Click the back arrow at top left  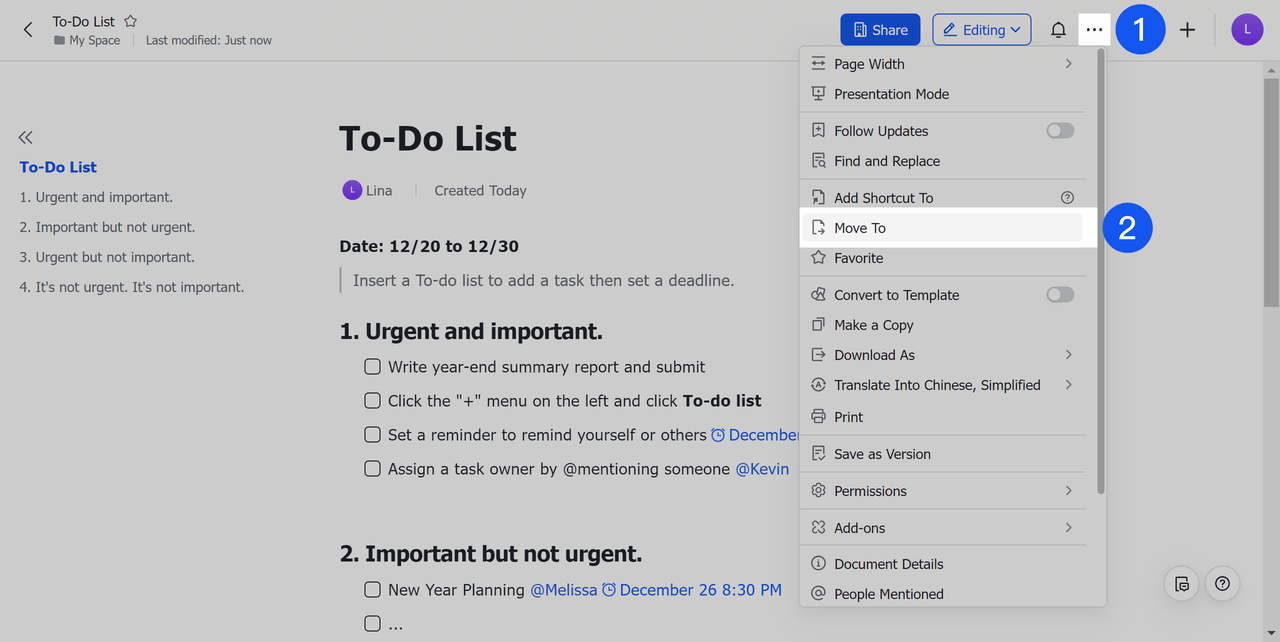tap(27, 29)
